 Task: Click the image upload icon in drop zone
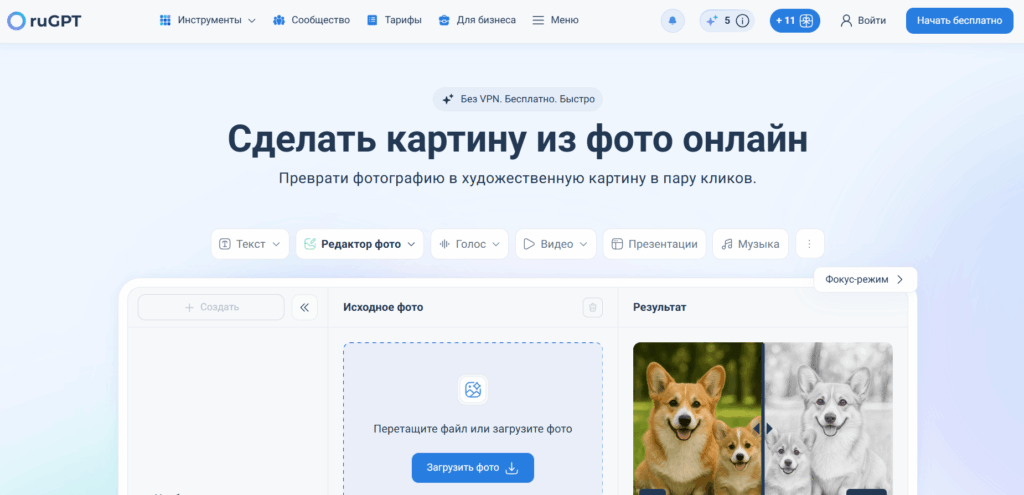point(473,391)
